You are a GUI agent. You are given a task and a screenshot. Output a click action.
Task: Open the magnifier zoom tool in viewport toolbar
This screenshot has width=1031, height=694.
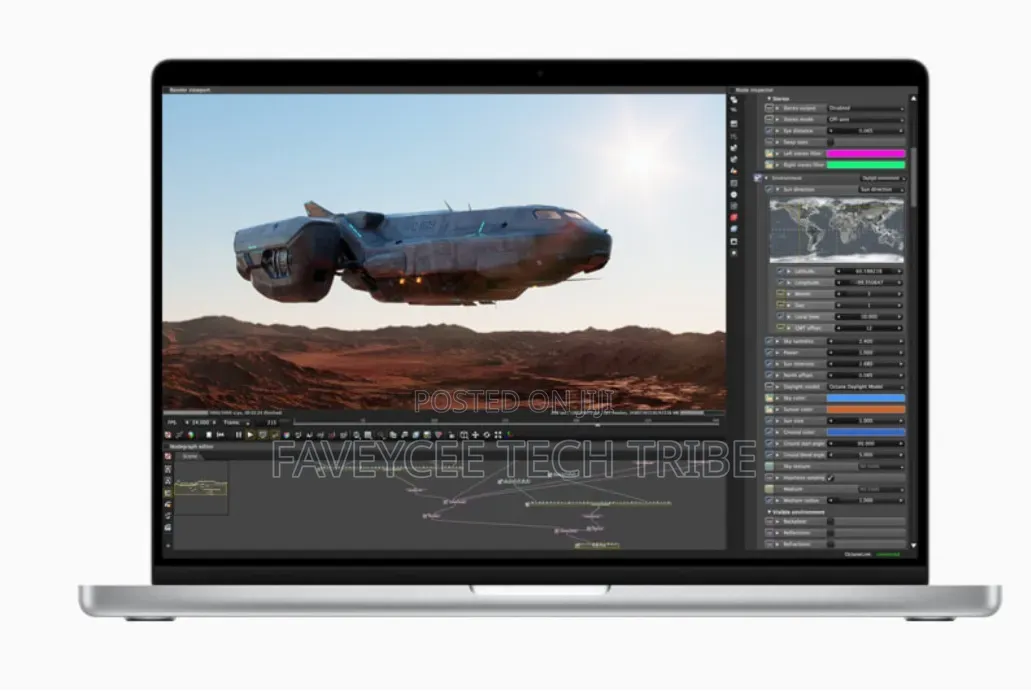point(356,435)
